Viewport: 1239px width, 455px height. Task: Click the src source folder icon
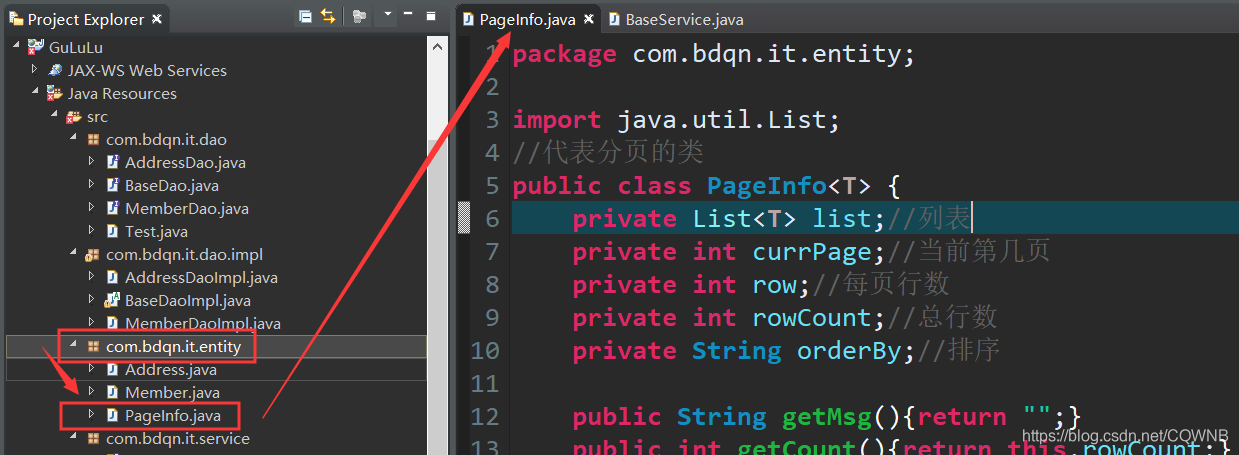tap(73, 116)
